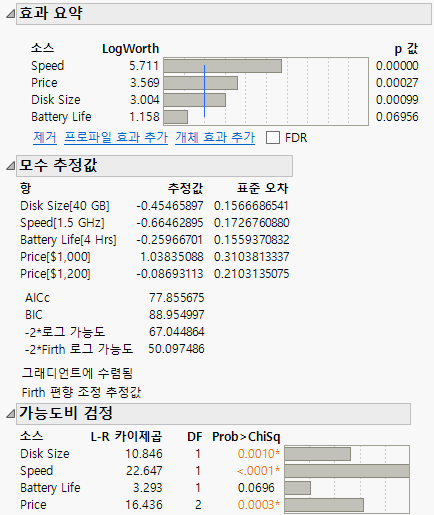Screen dimensions: 434x515
Task: Click the AICc value 77.855675
Action: coord(177,297)
